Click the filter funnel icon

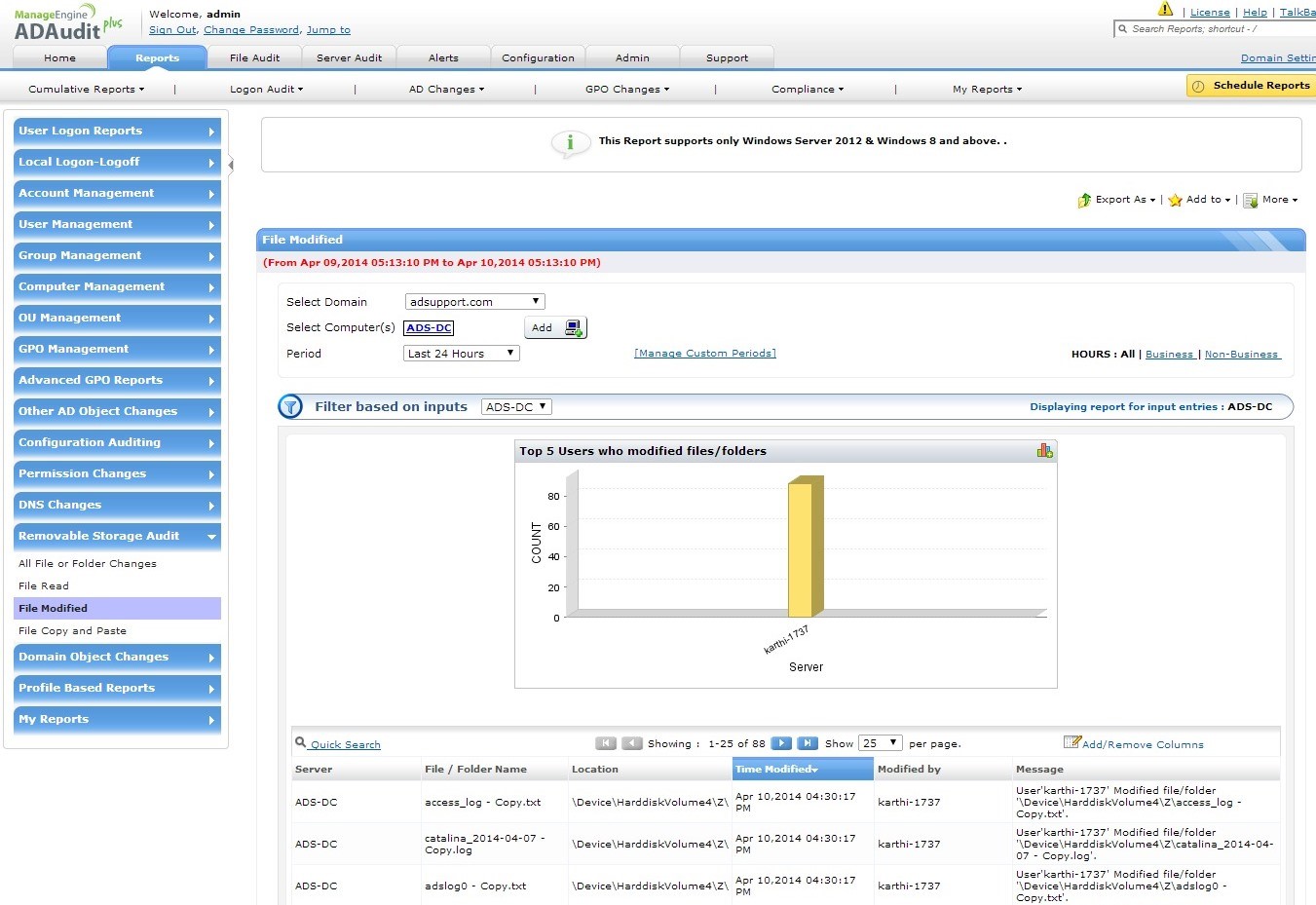pyautogui.click(x=290, y=407)
